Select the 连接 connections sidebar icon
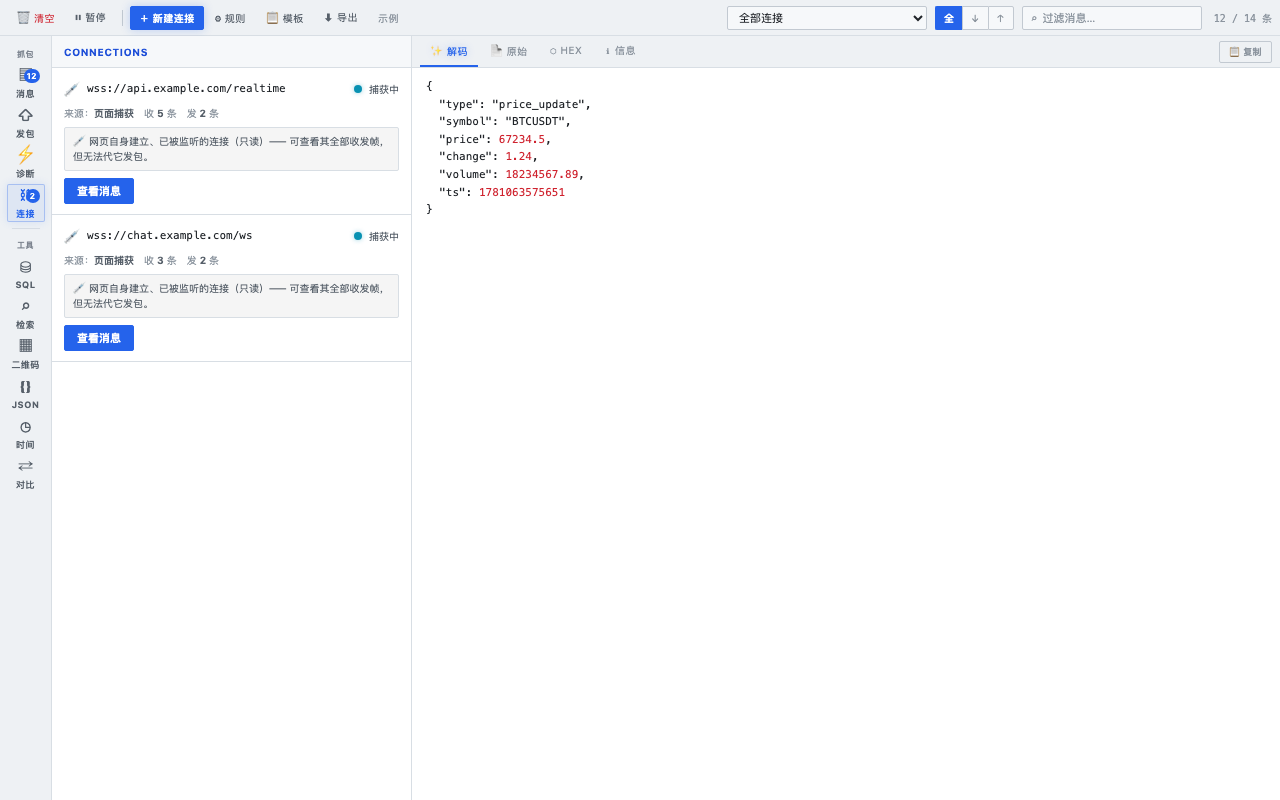Screen dimensions: 1280x800 (x=25, y=203)
